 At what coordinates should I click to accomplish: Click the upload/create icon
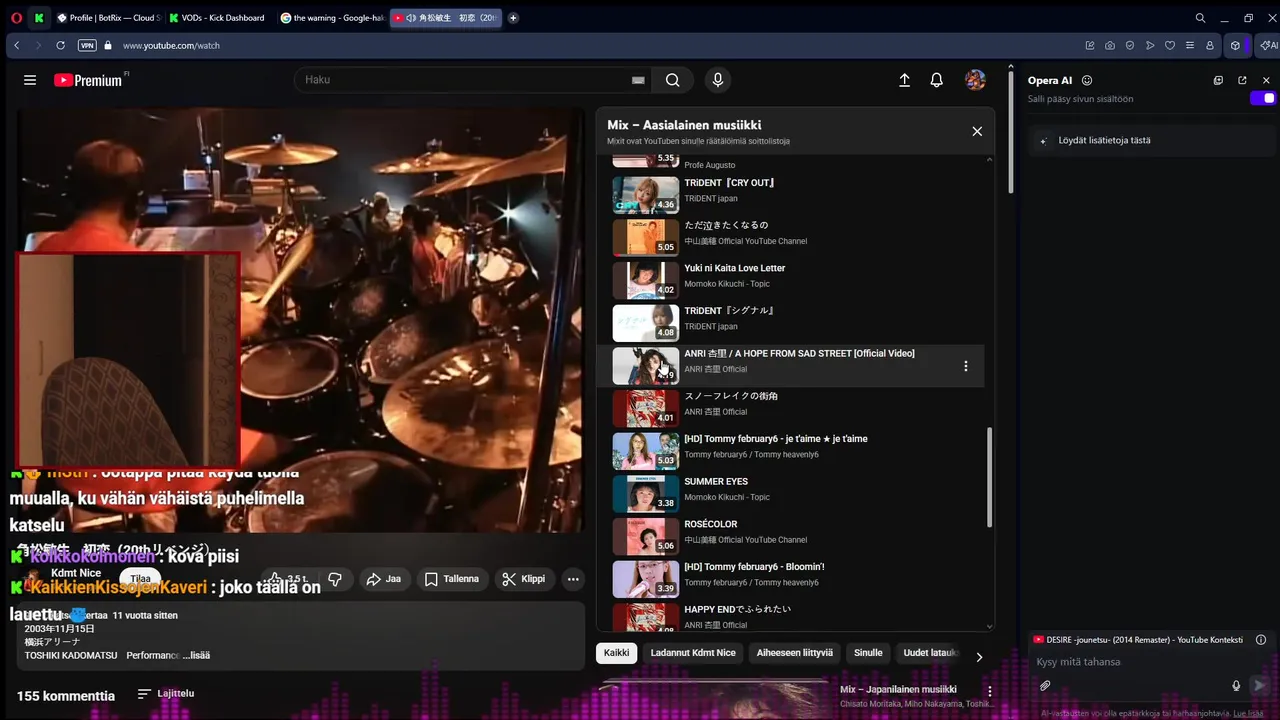pyautogui.click(x=904, y=80)
